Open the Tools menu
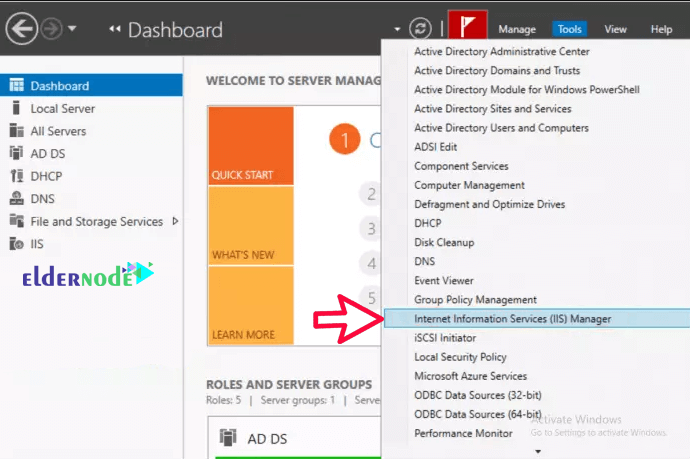Screen dimensions: 690x459 569,29
